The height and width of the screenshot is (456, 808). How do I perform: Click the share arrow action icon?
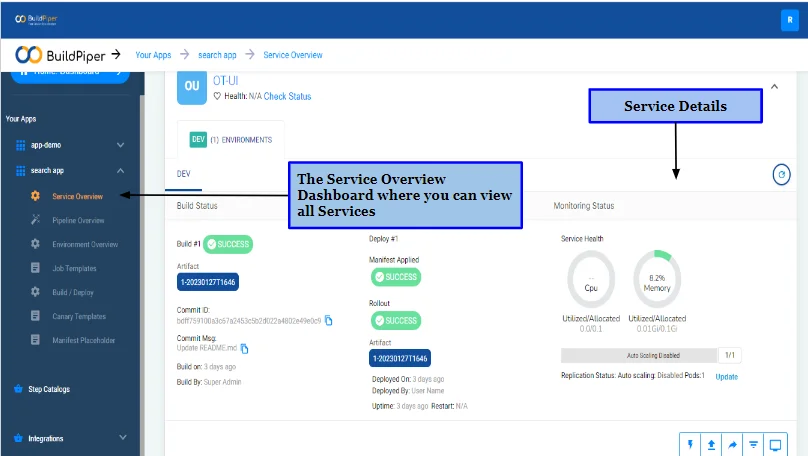(732, 445)
